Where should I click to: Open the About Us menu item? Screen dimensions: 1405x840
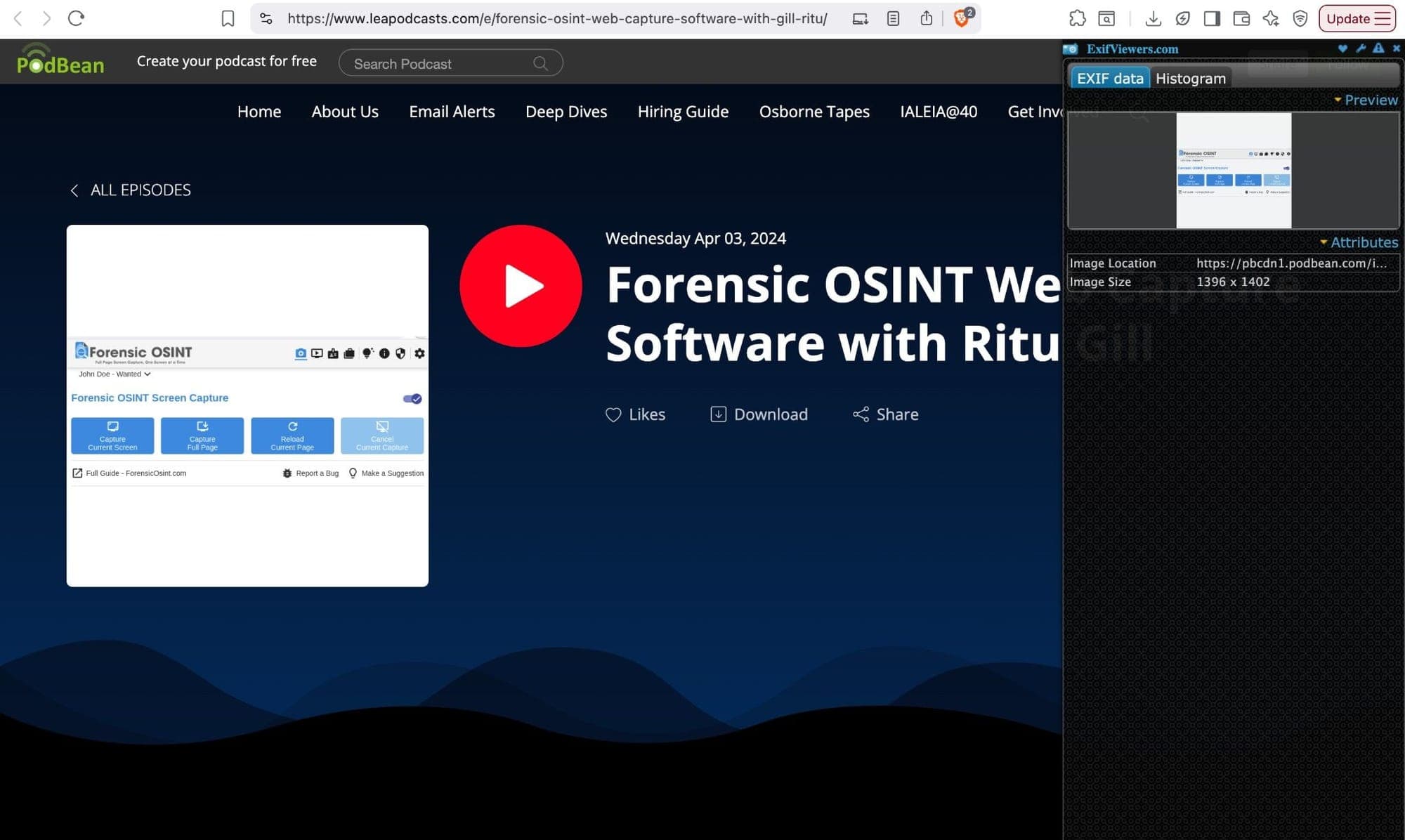(345, 112)
